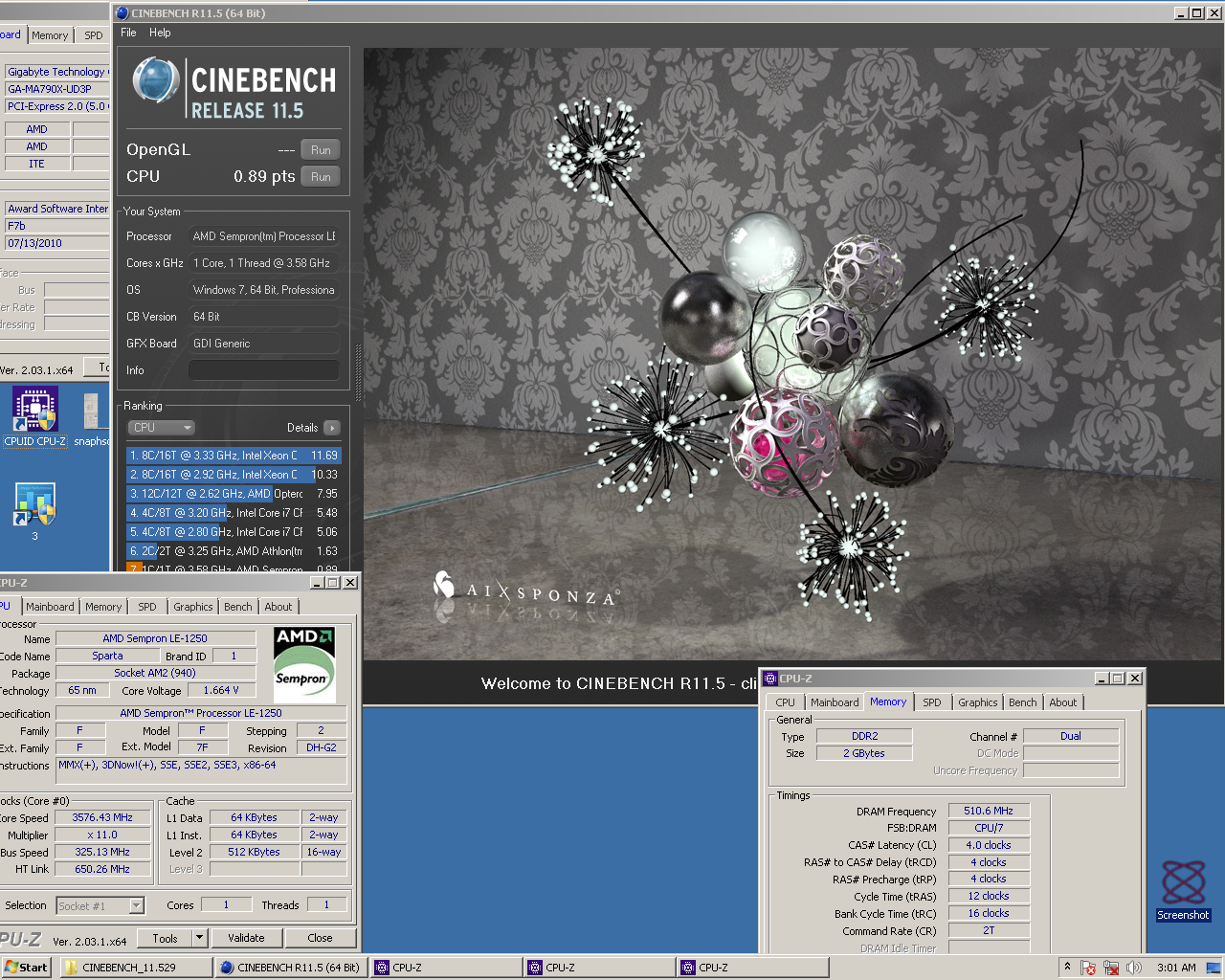Click the Command Rate value 2T
1225x980 pixels.
(989, 930)
